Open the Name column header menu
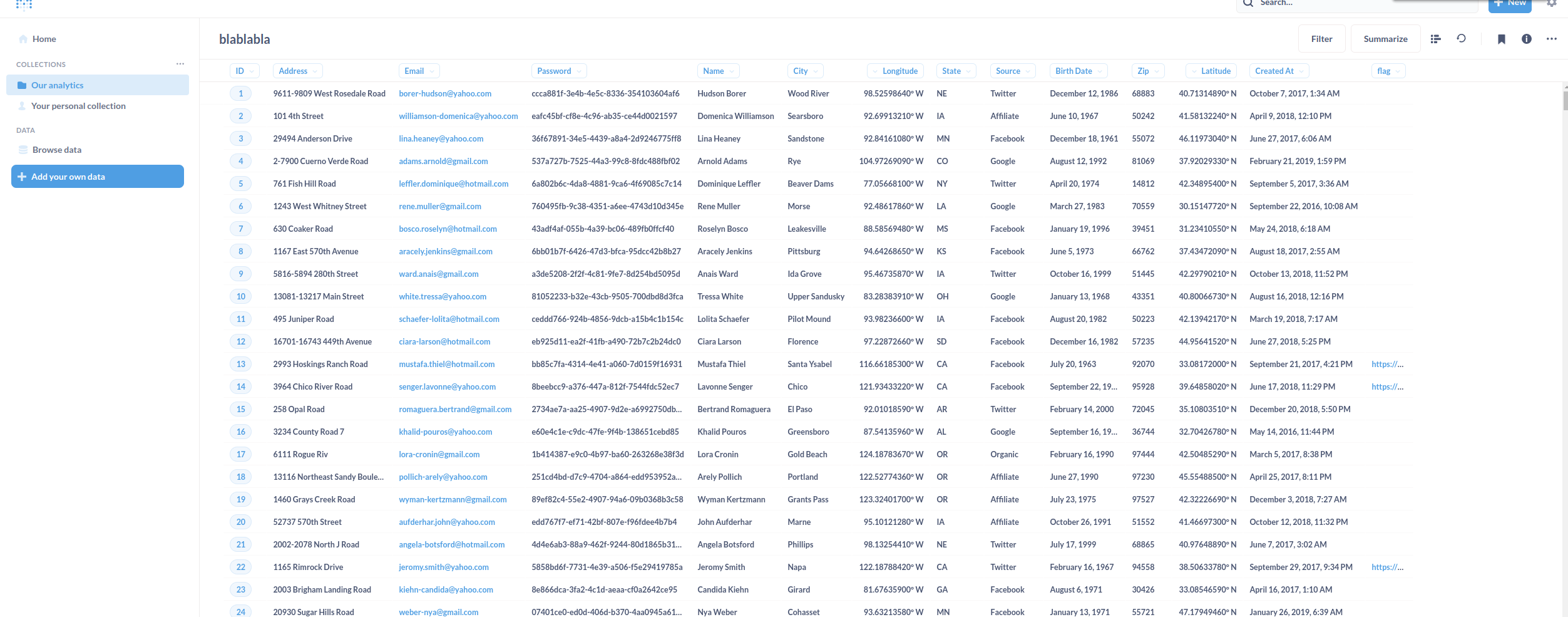Image resolution: width=1568 pixels, height=617 pixels. click(x=718, y=71)
